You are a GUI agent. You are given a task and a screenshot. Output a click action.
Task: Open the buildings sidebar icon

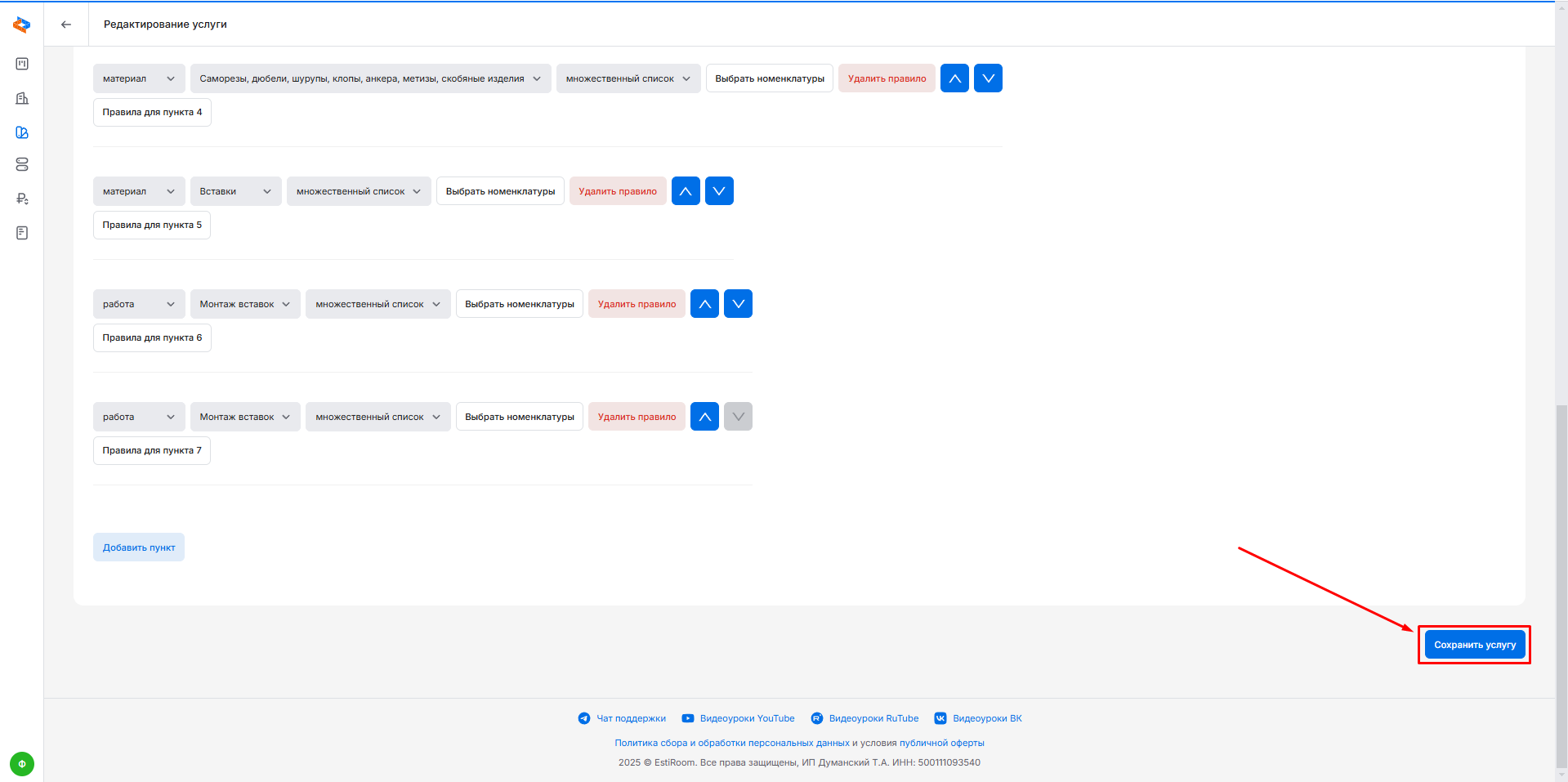[22, 98]
